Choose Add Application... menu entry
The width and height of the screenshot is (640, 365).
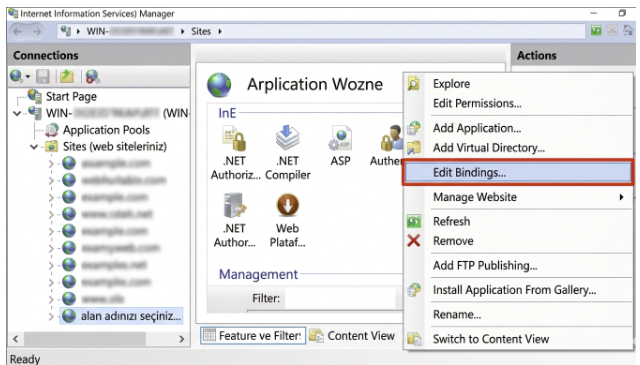[x=518, y=128]
